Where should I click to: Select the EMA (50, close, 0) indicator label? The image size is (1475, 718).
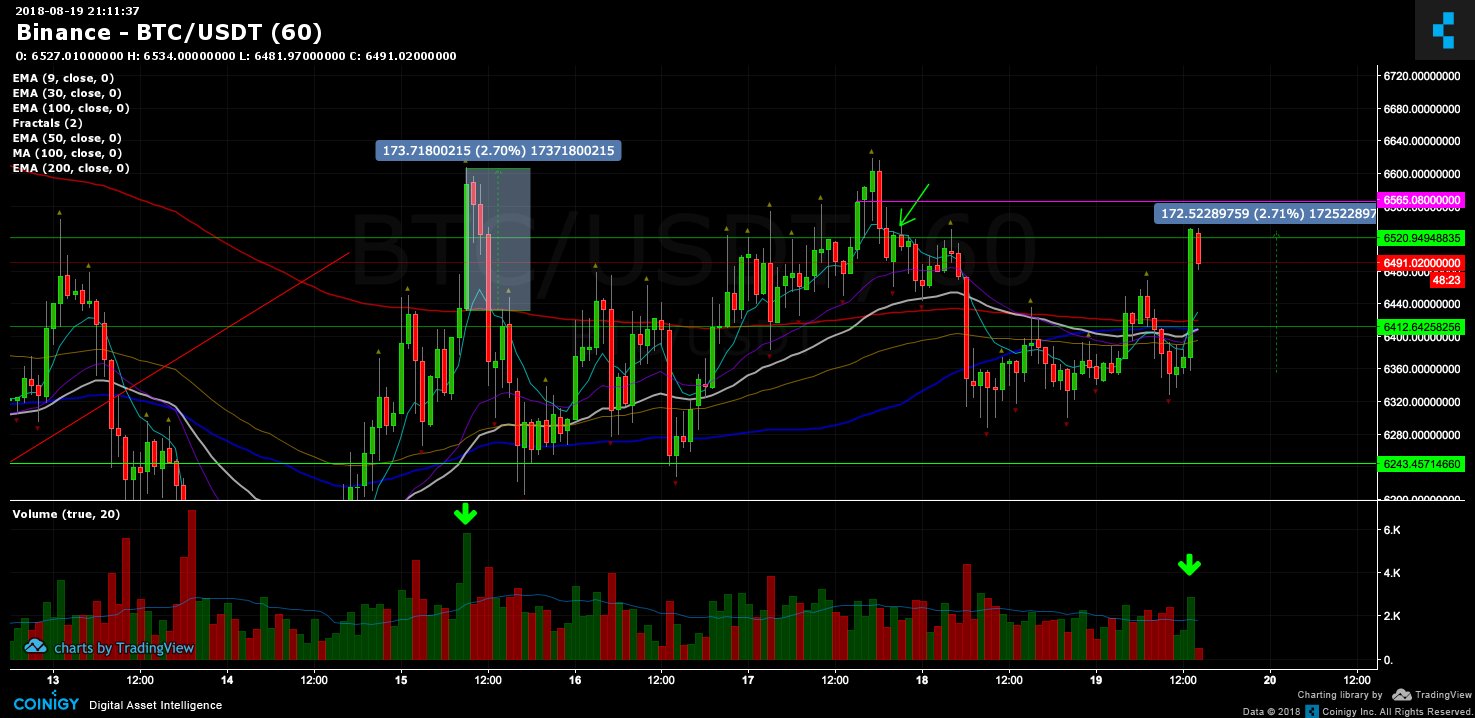(x=67, y=138)
